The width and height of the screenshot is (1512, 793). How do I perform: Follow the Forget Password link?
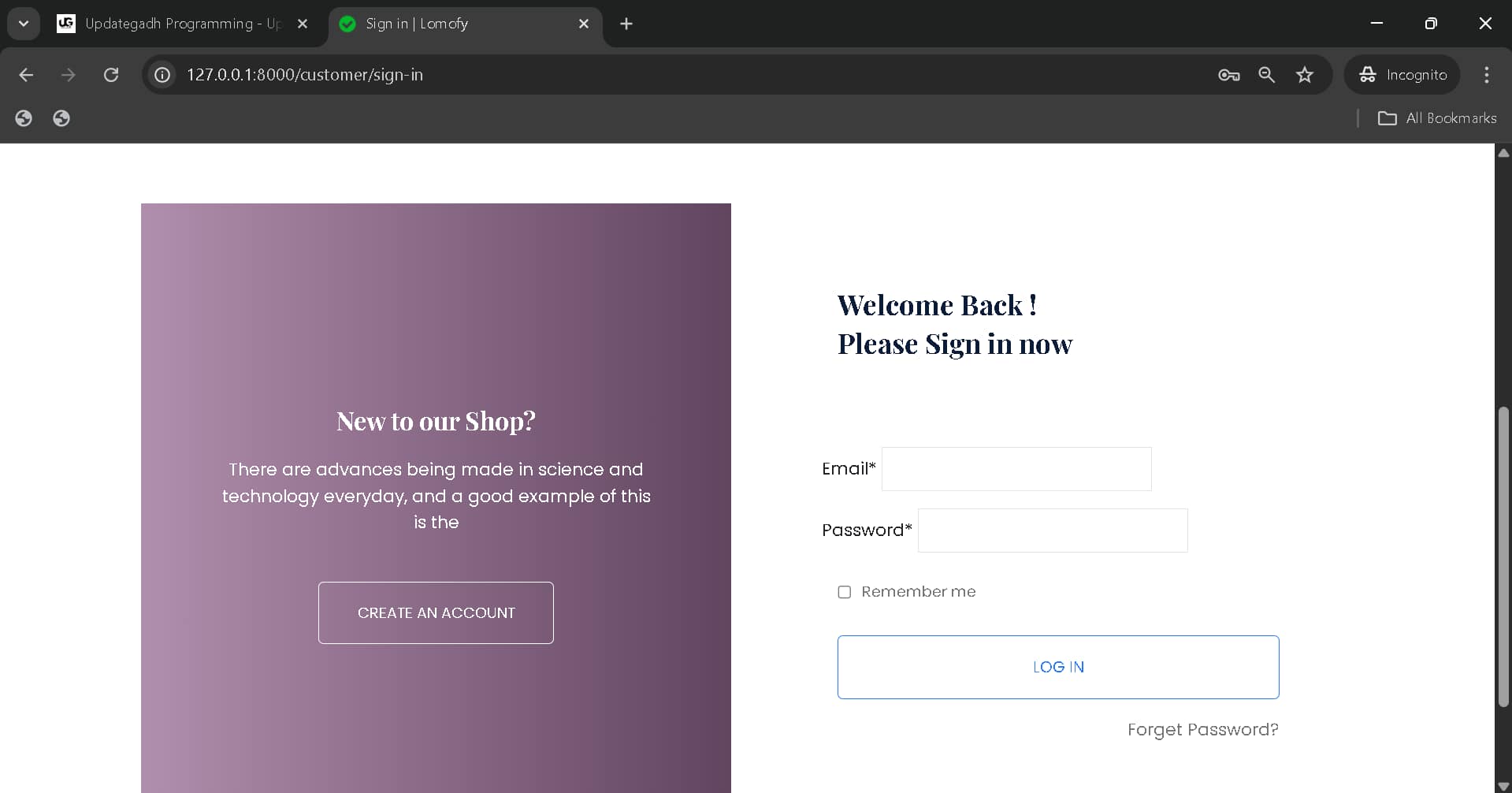(x=1202, y=730)
